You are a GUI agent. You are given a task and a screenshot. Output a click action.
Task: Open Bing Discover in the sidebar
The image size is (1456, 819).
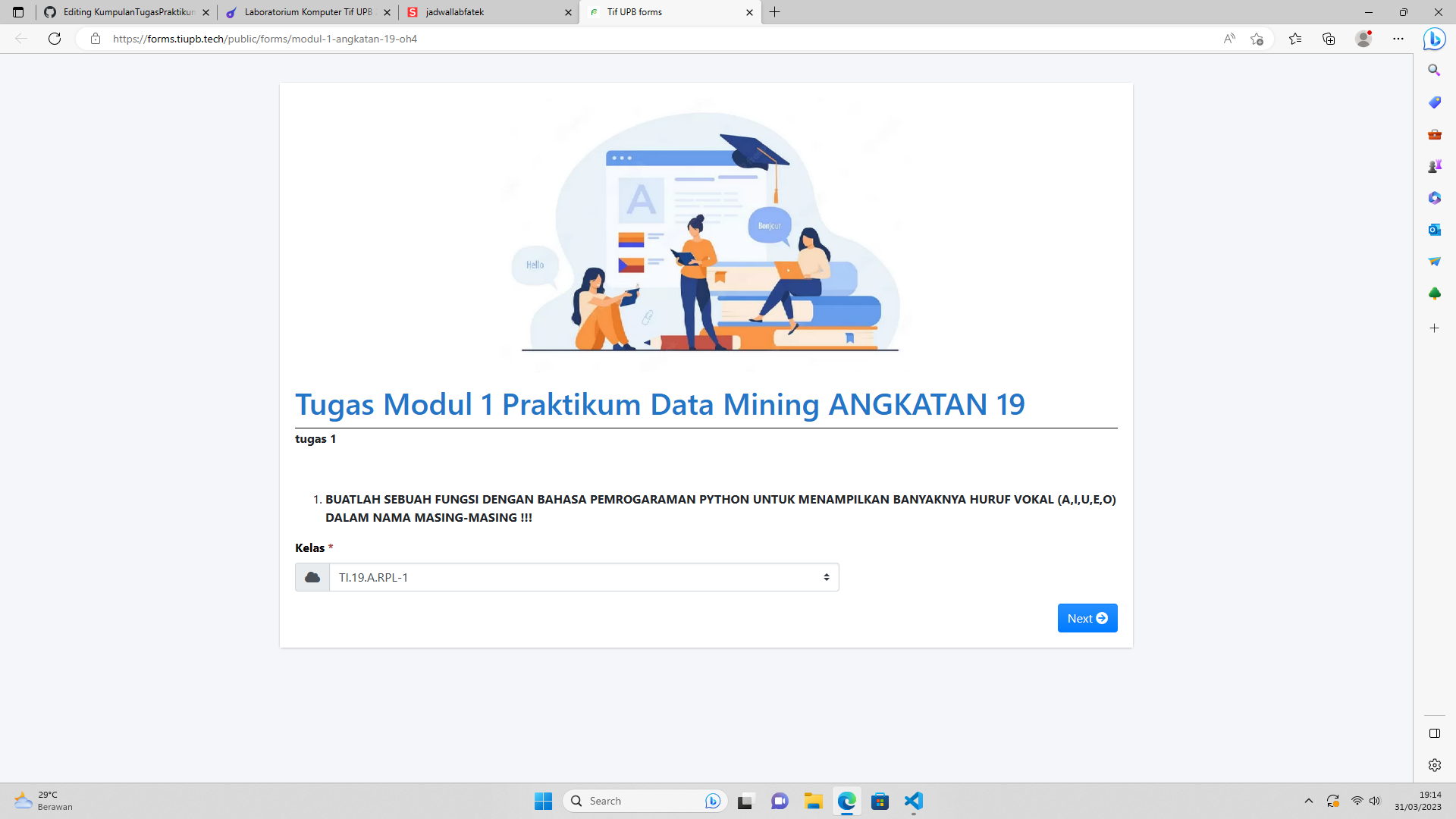1435,39
